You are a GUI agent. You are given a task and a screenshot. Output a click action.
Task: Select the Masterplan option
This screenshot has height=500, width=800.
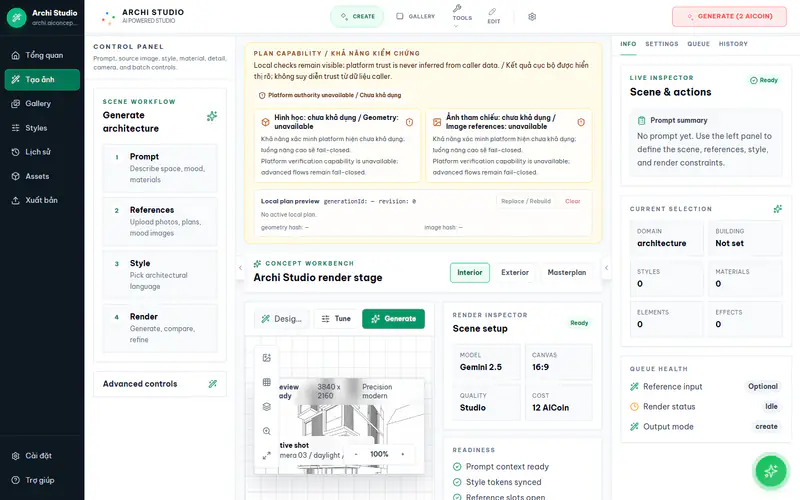567,272
